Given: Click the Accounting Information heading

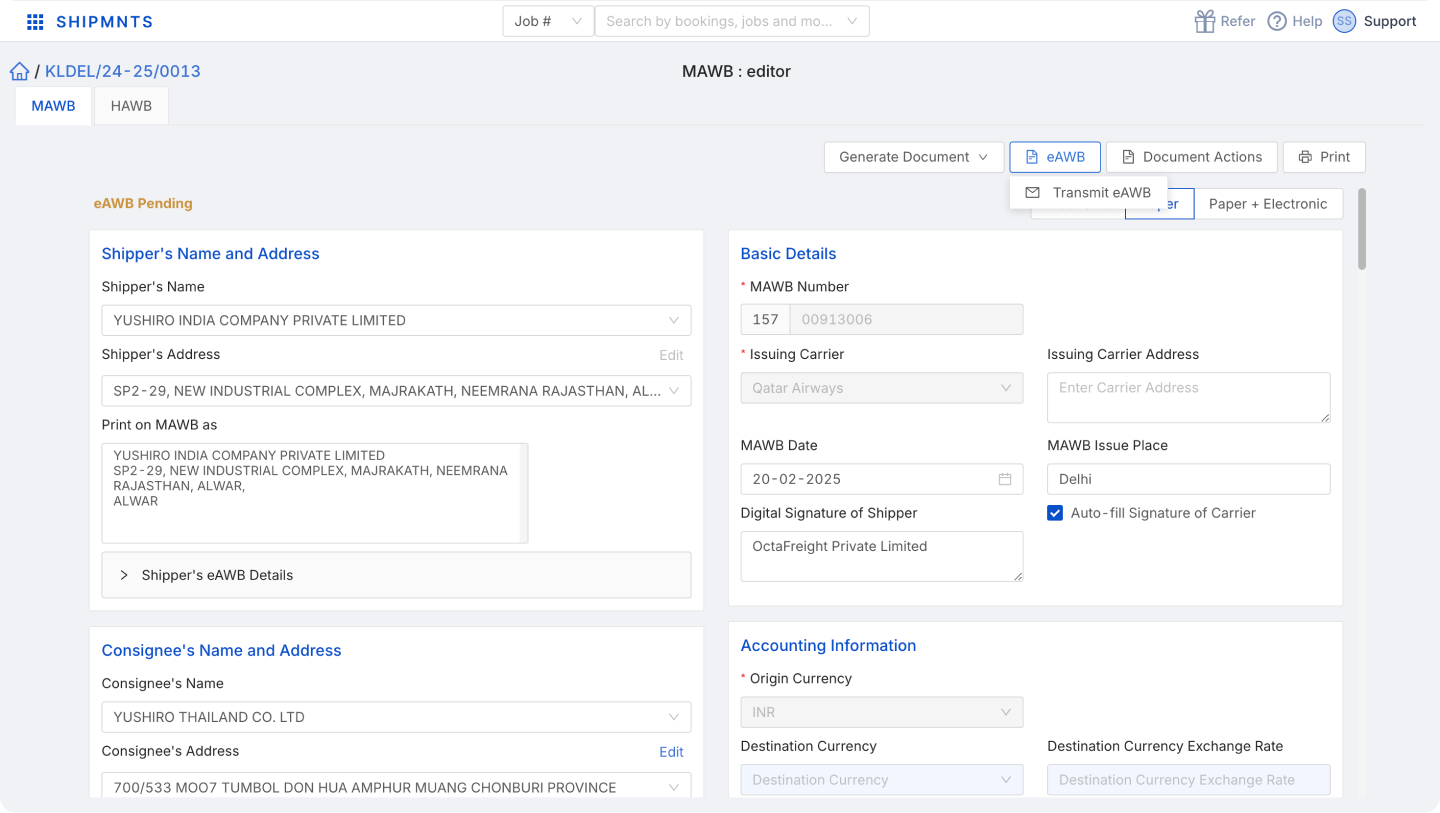Looking at the screenshot, I should point(828,646).
